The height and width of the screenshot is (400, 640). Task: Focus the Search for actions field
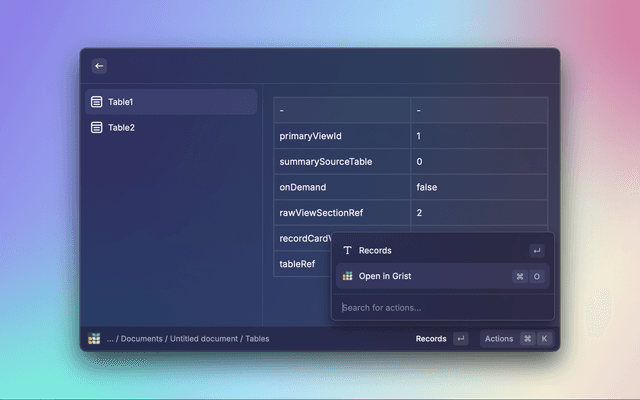click(440, 307)
